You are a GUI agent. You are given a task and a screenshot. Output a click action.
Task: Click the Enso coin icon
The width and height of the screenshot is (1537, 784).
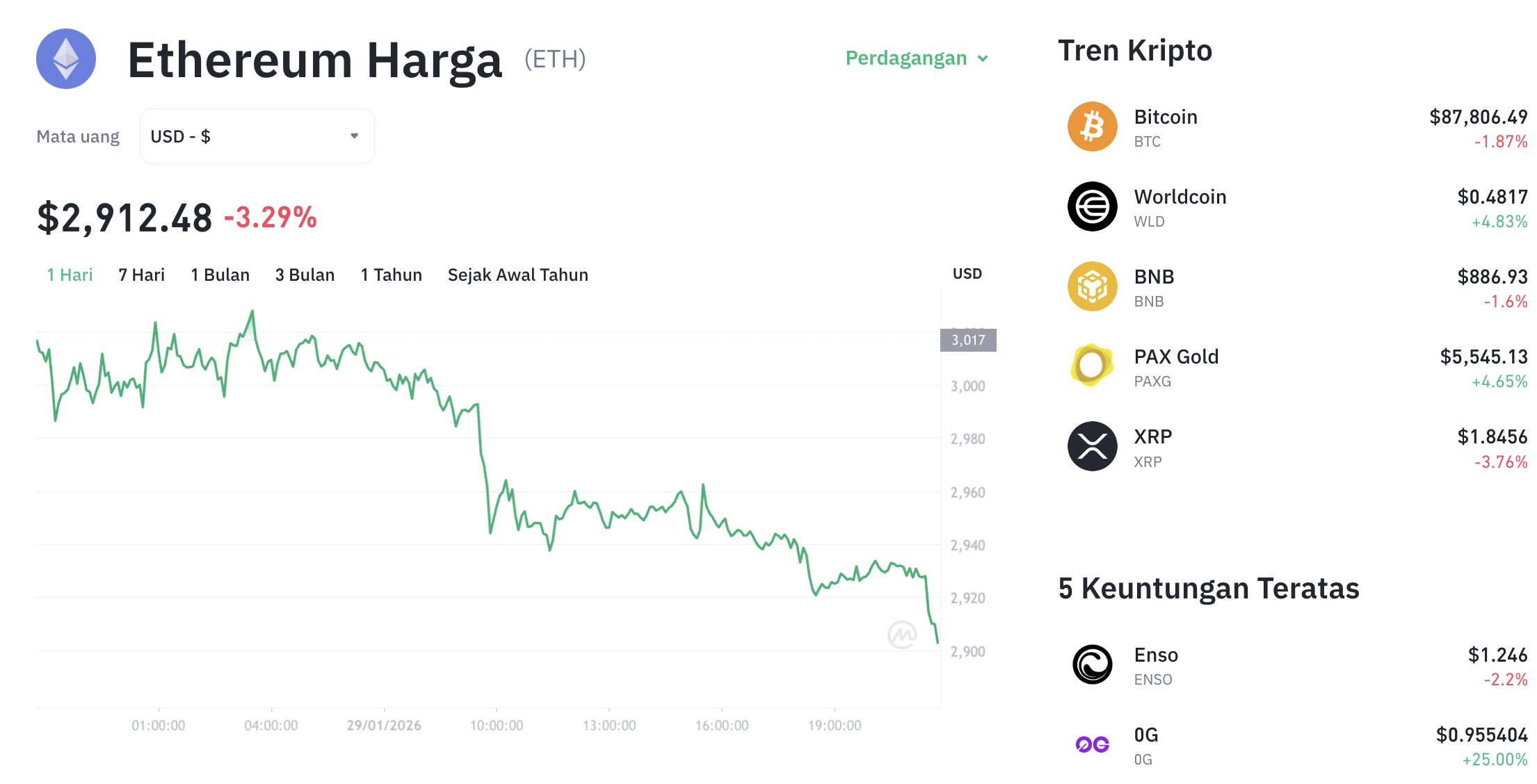(1091, 664)
